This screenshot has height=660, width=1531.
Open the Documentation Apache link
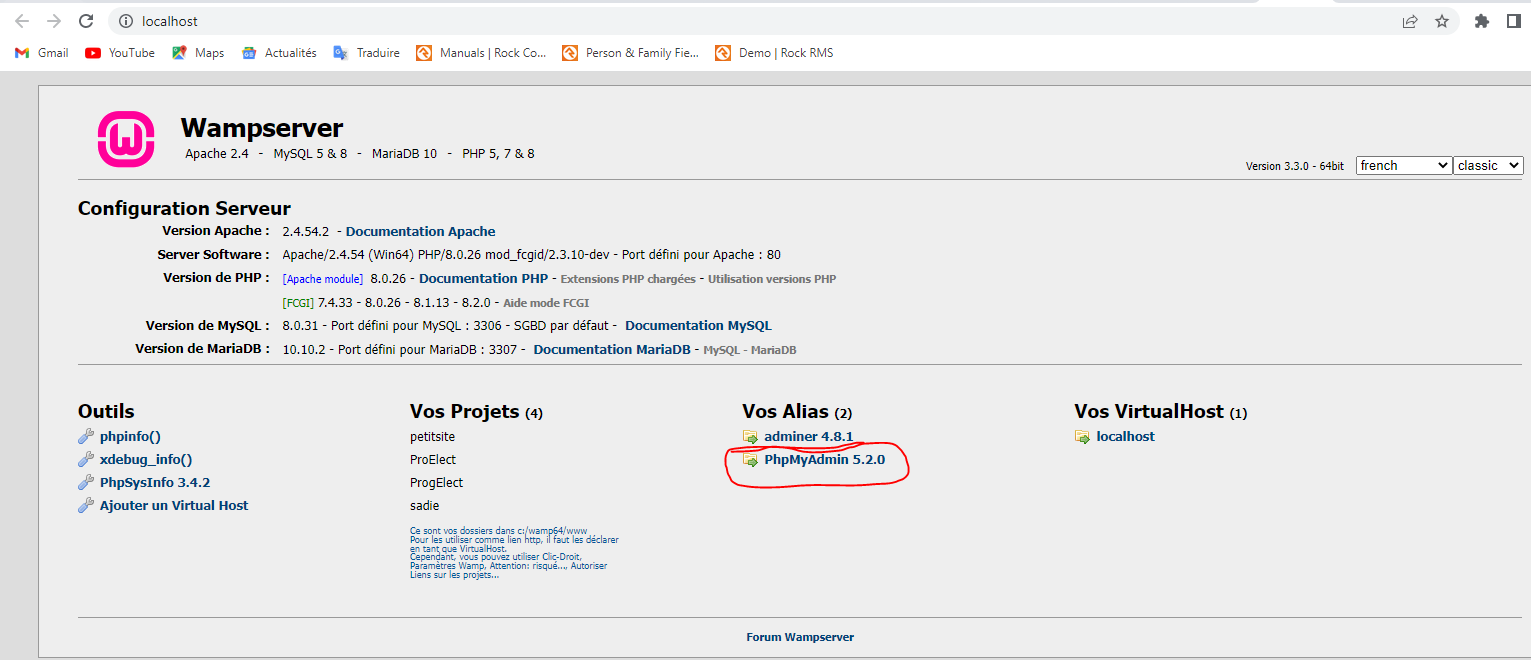[421, 231]
